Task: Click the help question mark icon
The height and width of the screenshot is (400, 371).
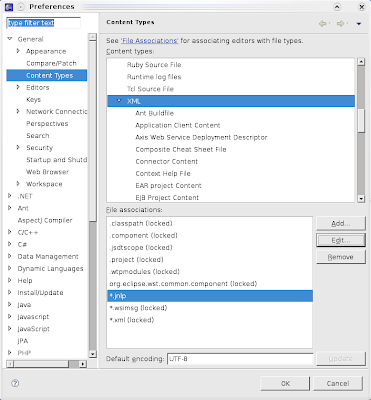Action: click(x=15, y=383)
